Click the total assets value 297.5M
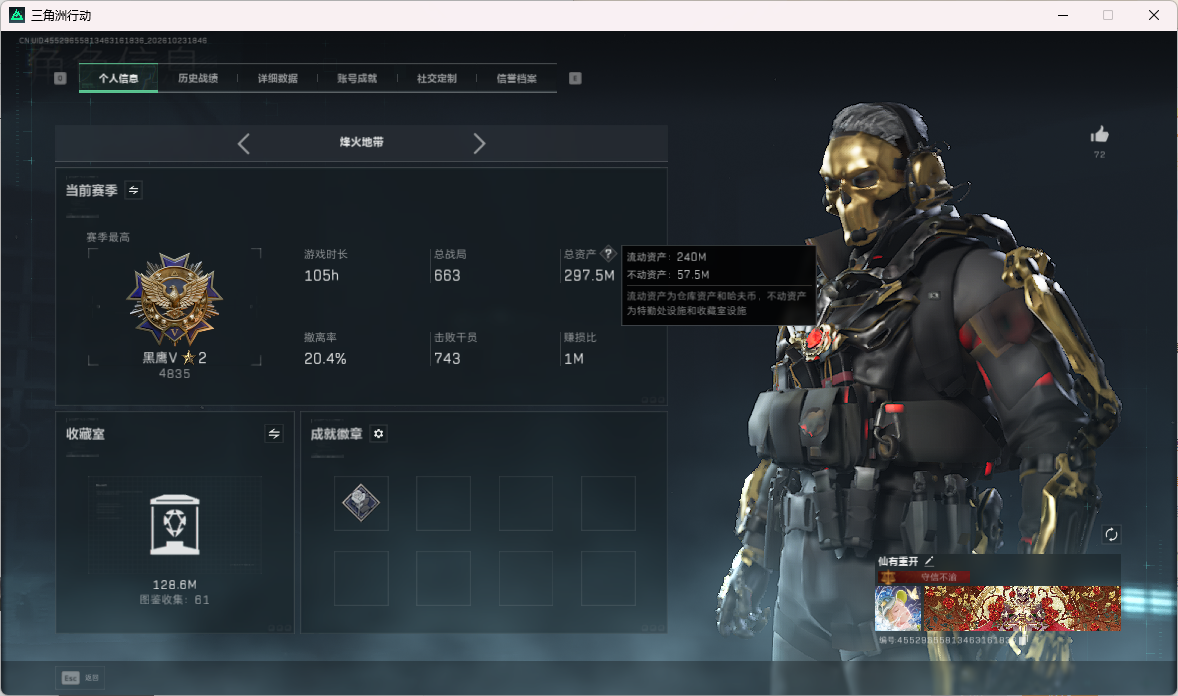Viewport: 1178px width, 696px height. coord(589,276)
